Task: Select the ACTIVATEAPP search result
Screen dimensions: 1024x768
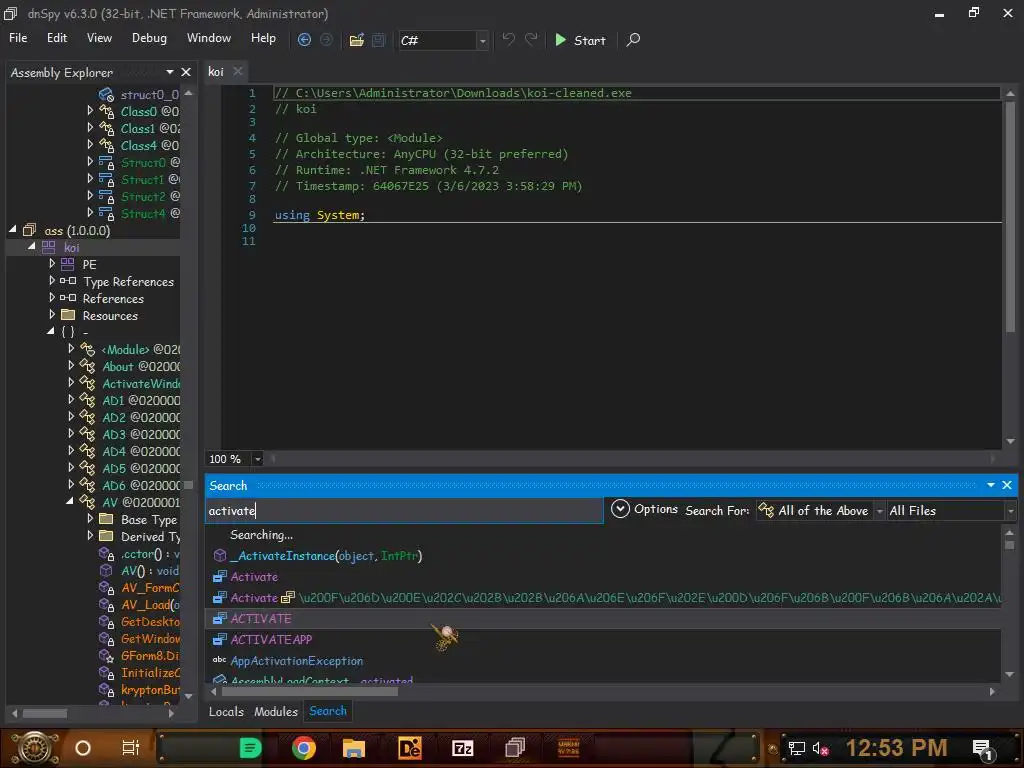Action: [x=271, y=639]
